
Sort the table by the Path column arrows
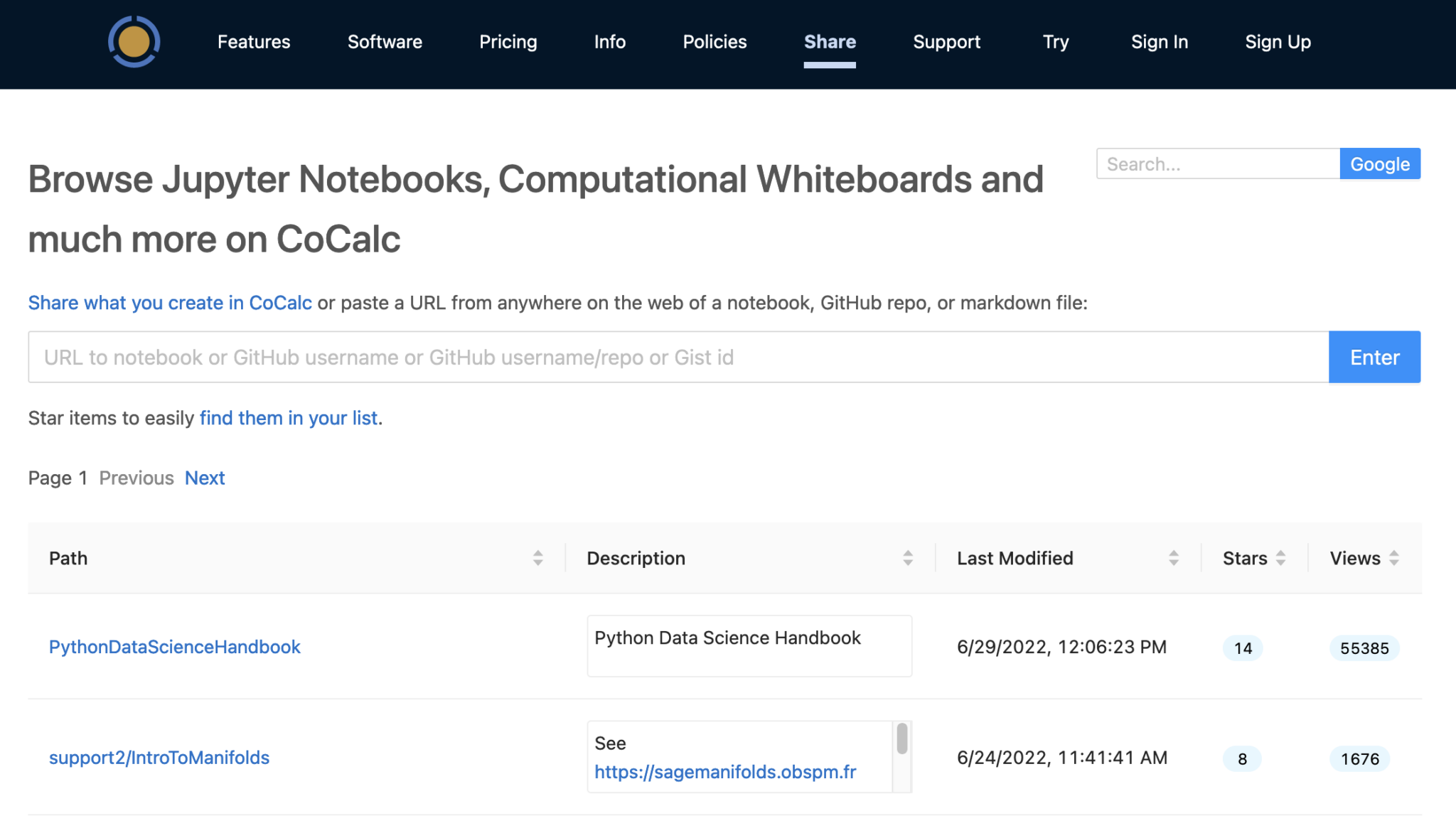pyautogui.click(x=539, y=558)
